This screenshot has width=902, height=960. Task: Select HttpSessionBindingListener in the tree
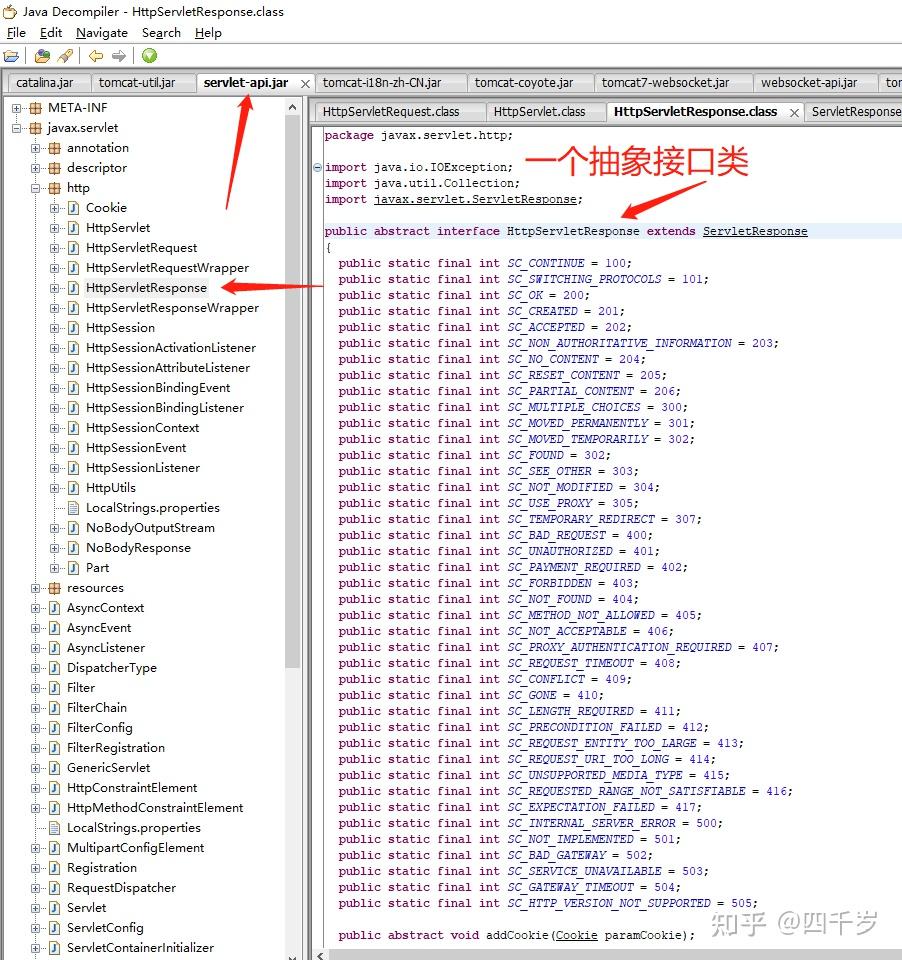click(165, 408)
